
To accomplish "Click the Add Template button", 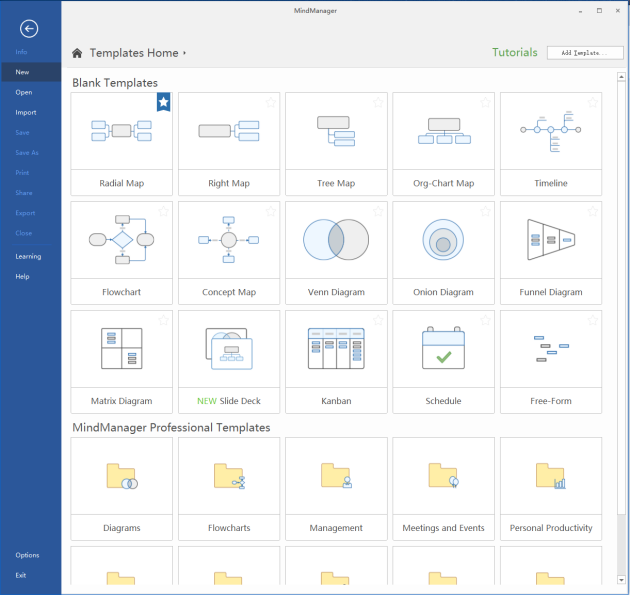I will tap(585, 52).
